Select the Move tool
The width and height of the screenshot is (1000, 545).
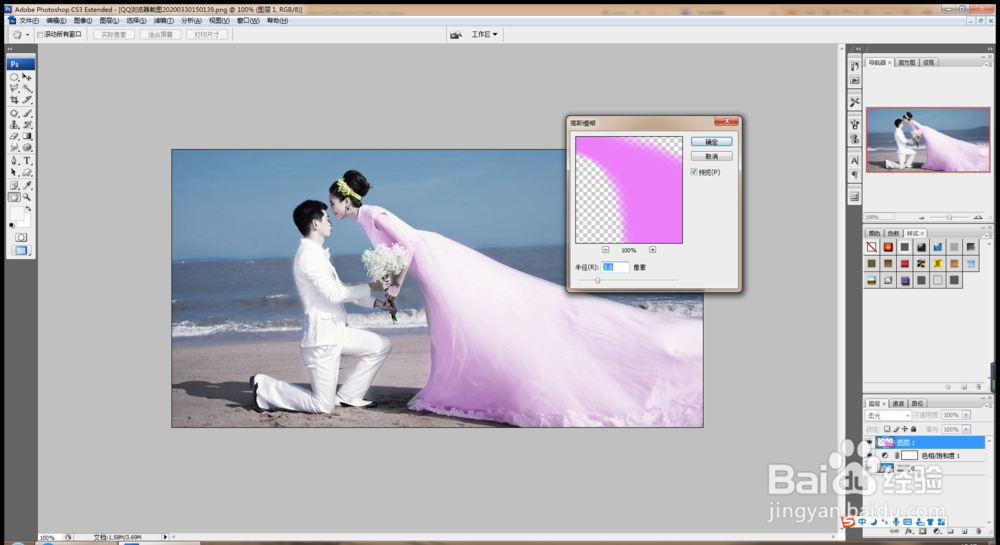pos(27,76)
